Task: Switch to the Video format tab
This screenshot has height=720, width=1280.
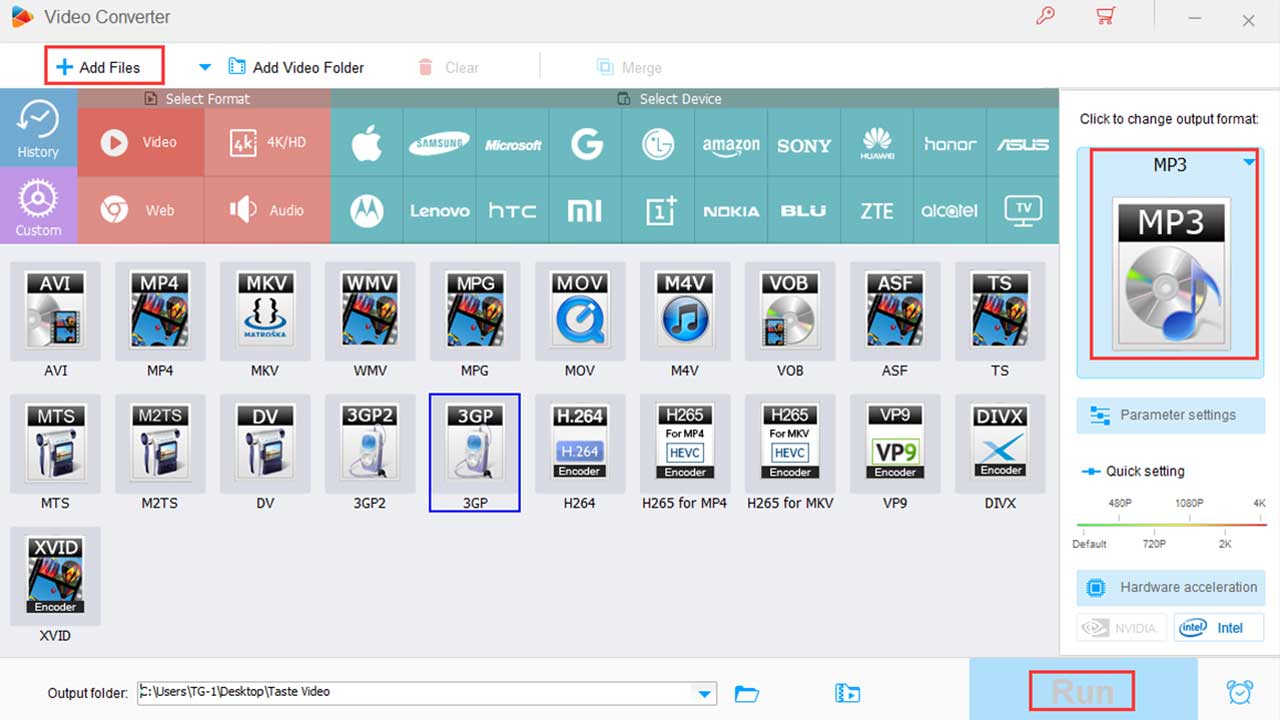Action: point(140,142)
